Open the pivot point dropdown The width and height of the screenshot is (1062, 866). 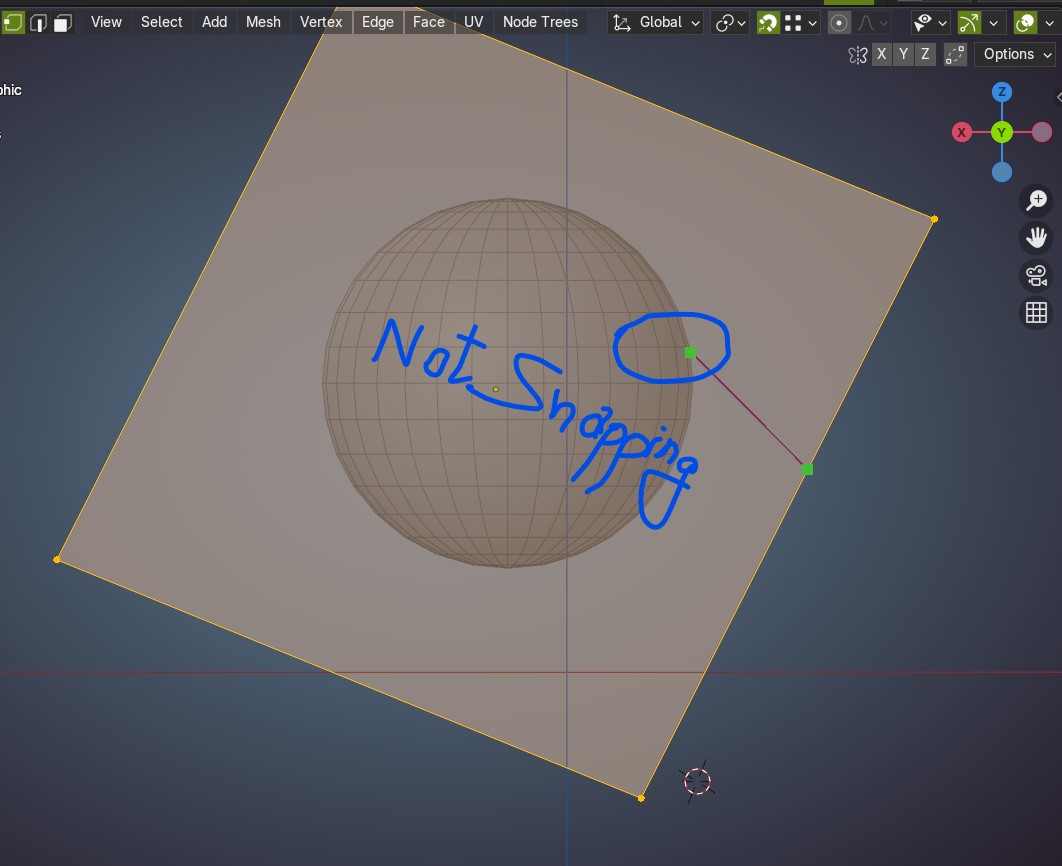click(730, 23)
